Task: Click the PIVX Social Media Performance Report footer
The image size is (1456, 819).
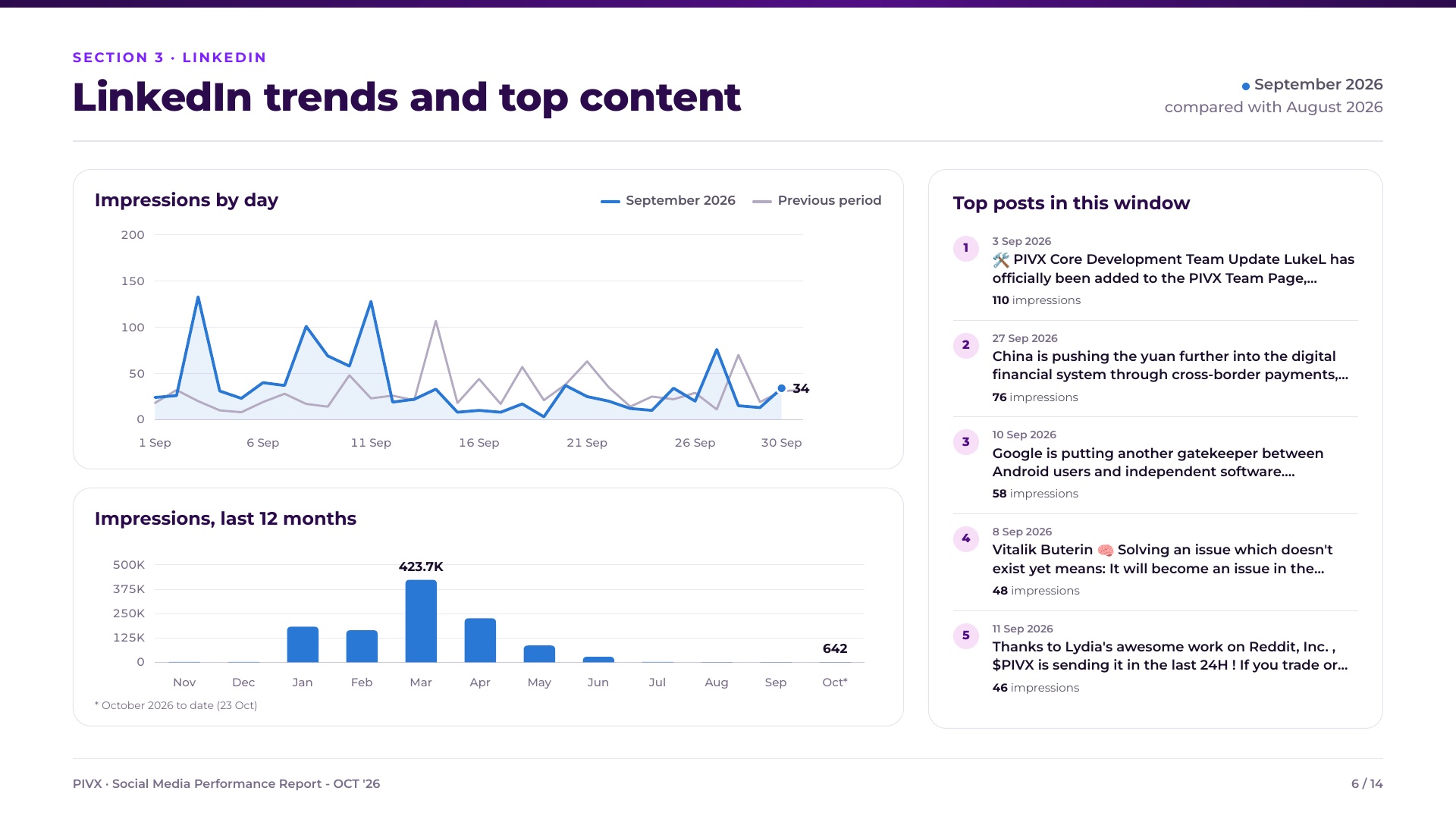Action: tap(227, 784)
